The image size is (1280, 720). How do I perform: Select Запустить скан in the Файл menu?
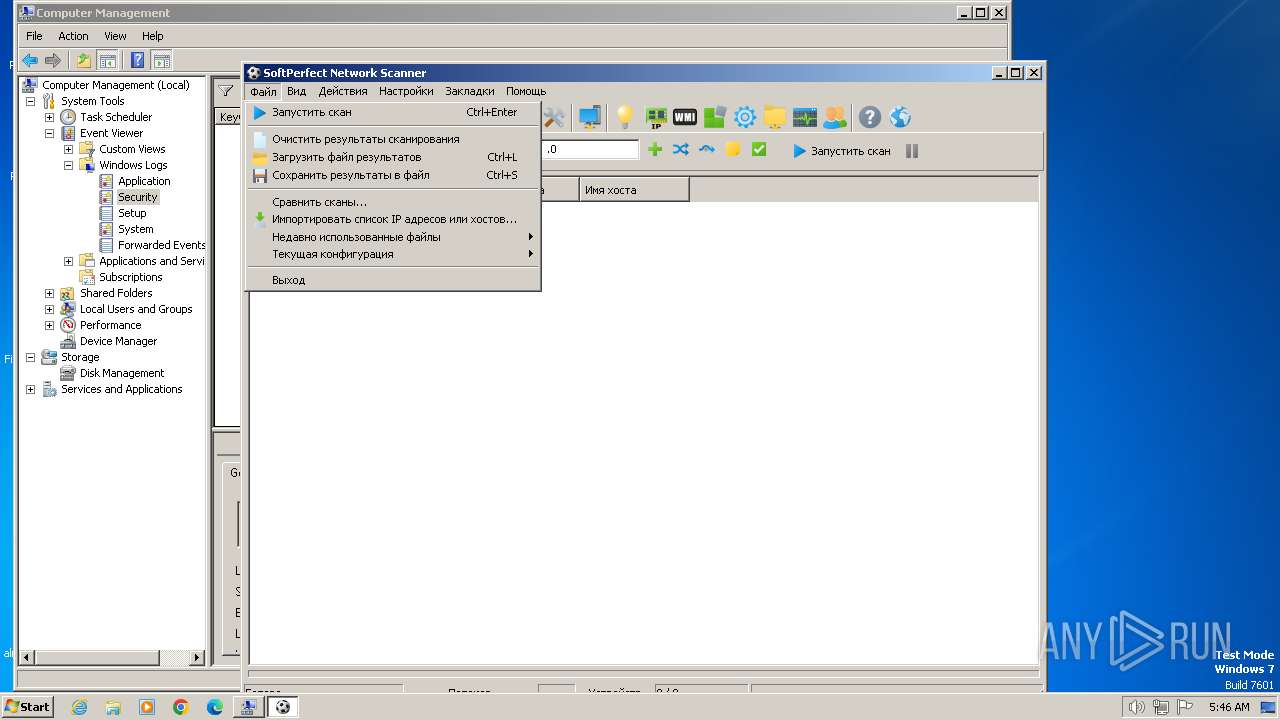393,112
